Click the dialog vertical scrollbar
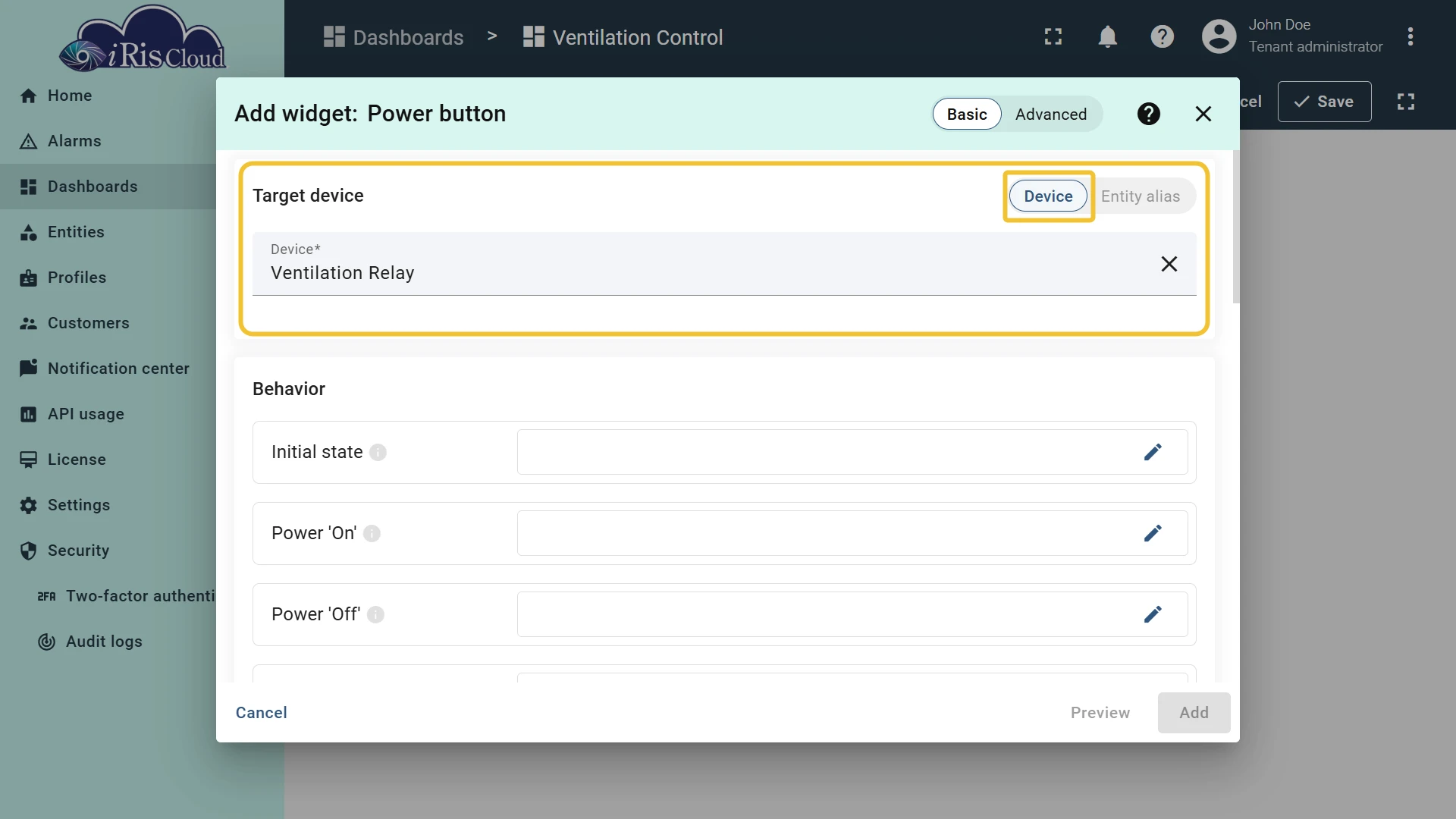 [x=1236, y=227]
